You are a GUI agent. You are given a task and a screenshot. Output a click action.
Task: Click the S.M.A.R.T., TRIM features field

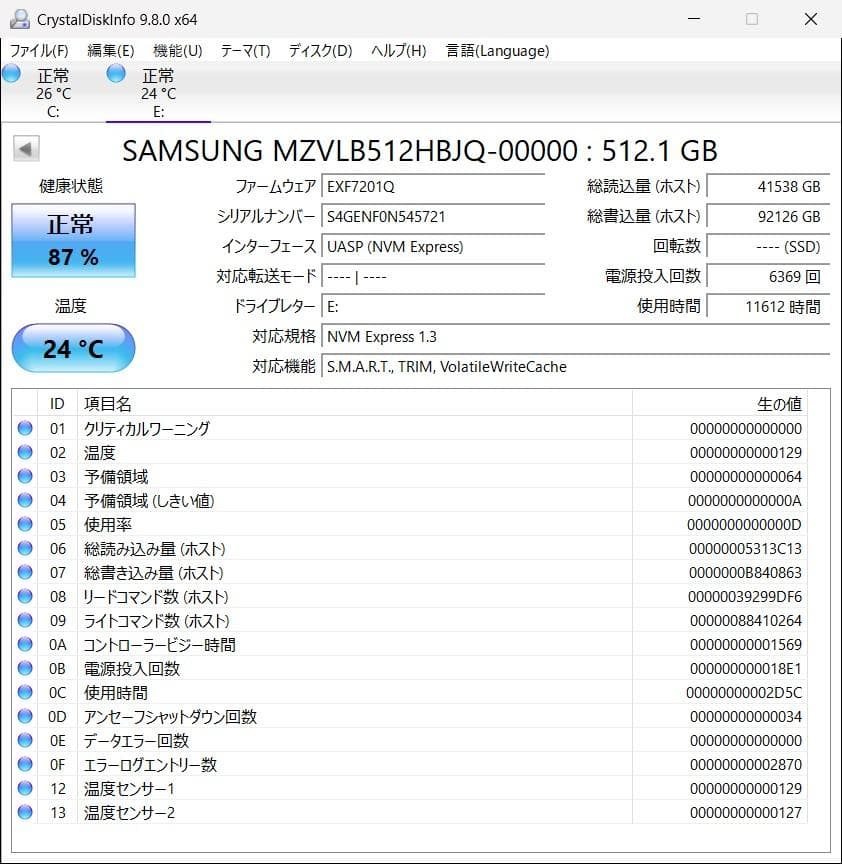576,366
